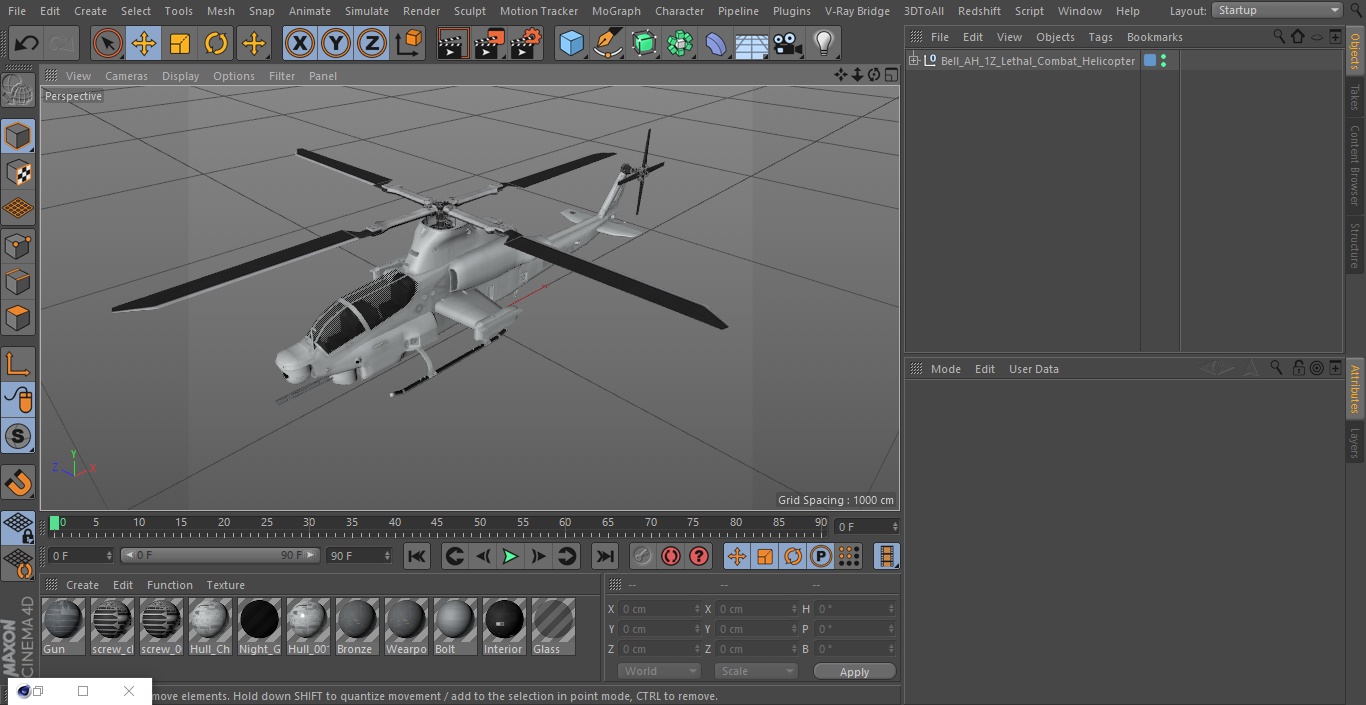Screen dimensions: 1366x705
Task: Activate the Rotate tool
Action: click(x=216, y=44)
